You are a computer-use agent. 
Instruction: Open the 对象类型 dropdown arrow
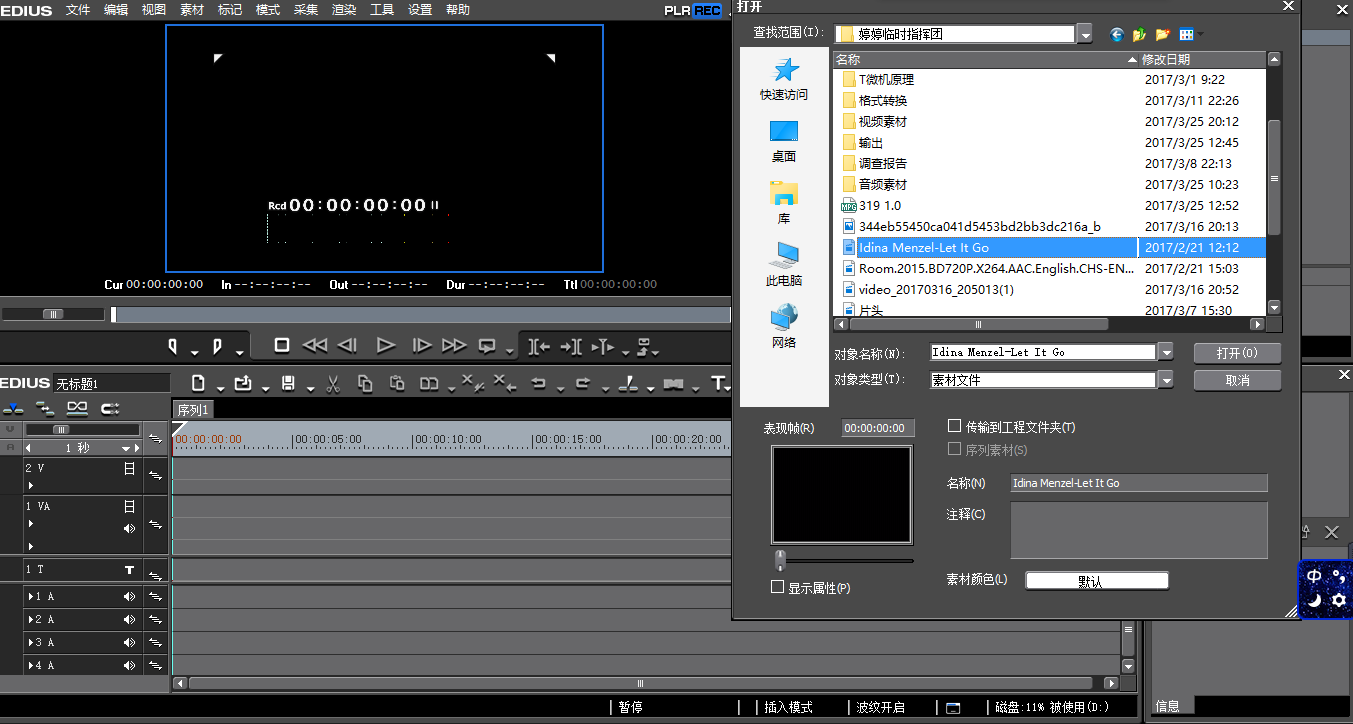pos(1165,380)
